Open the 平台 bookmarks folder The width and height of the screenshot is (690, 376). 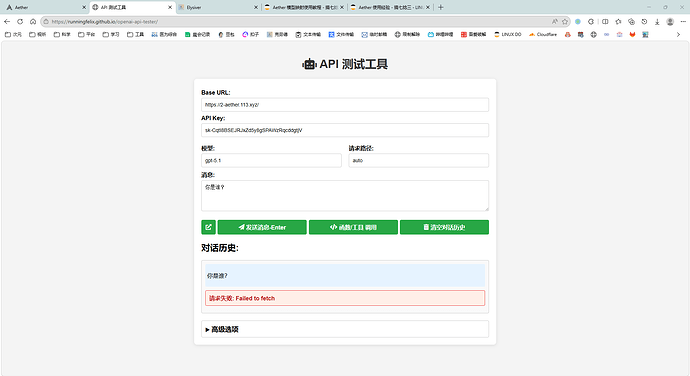[86, 34]
